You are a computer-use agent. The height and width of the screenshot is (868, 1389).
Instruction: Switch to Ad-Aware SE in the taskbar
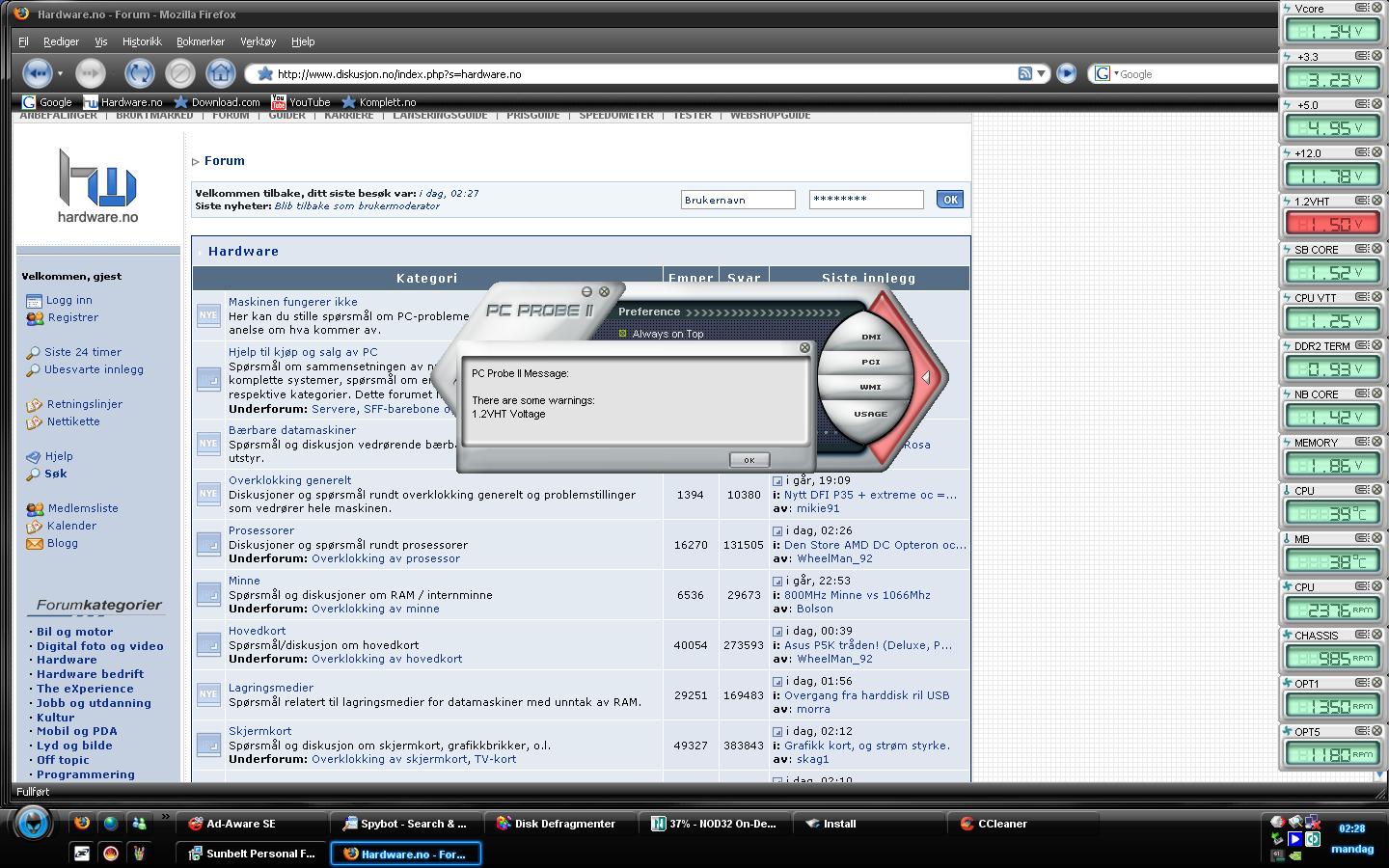coord(251,824)
